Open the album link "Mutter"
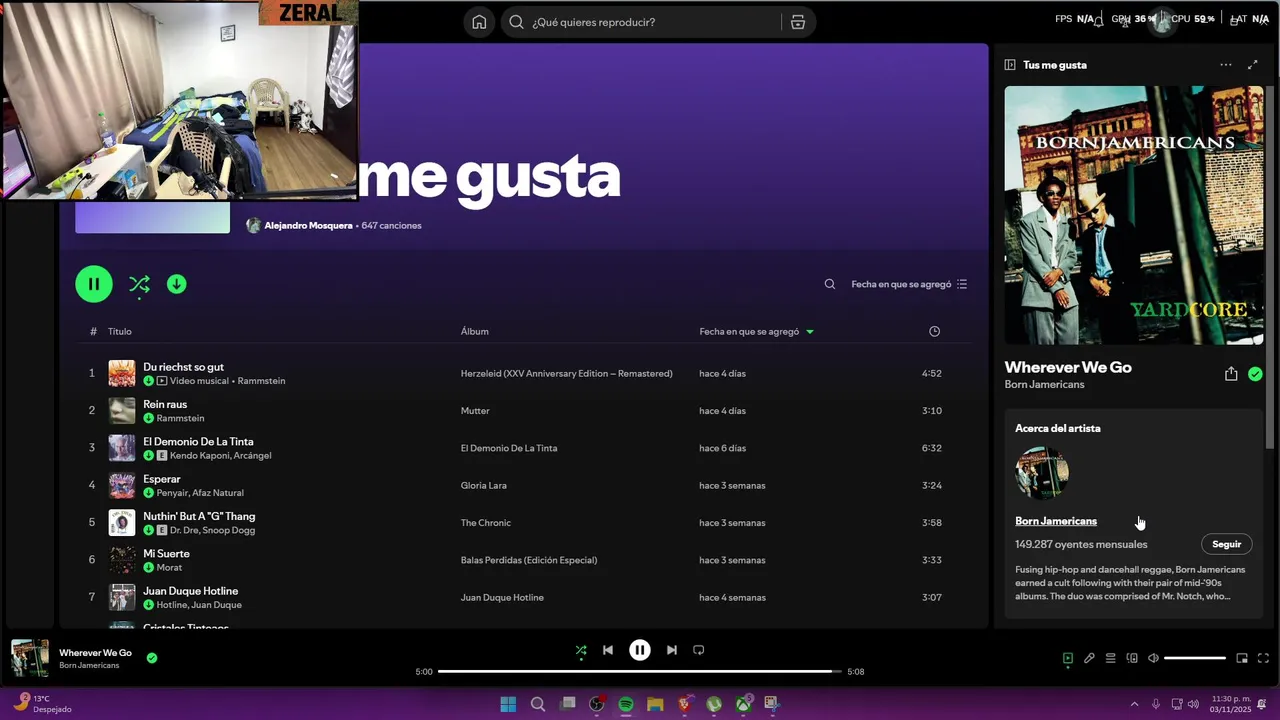The height and width of the screenshot is (720, 1280). 475,411
